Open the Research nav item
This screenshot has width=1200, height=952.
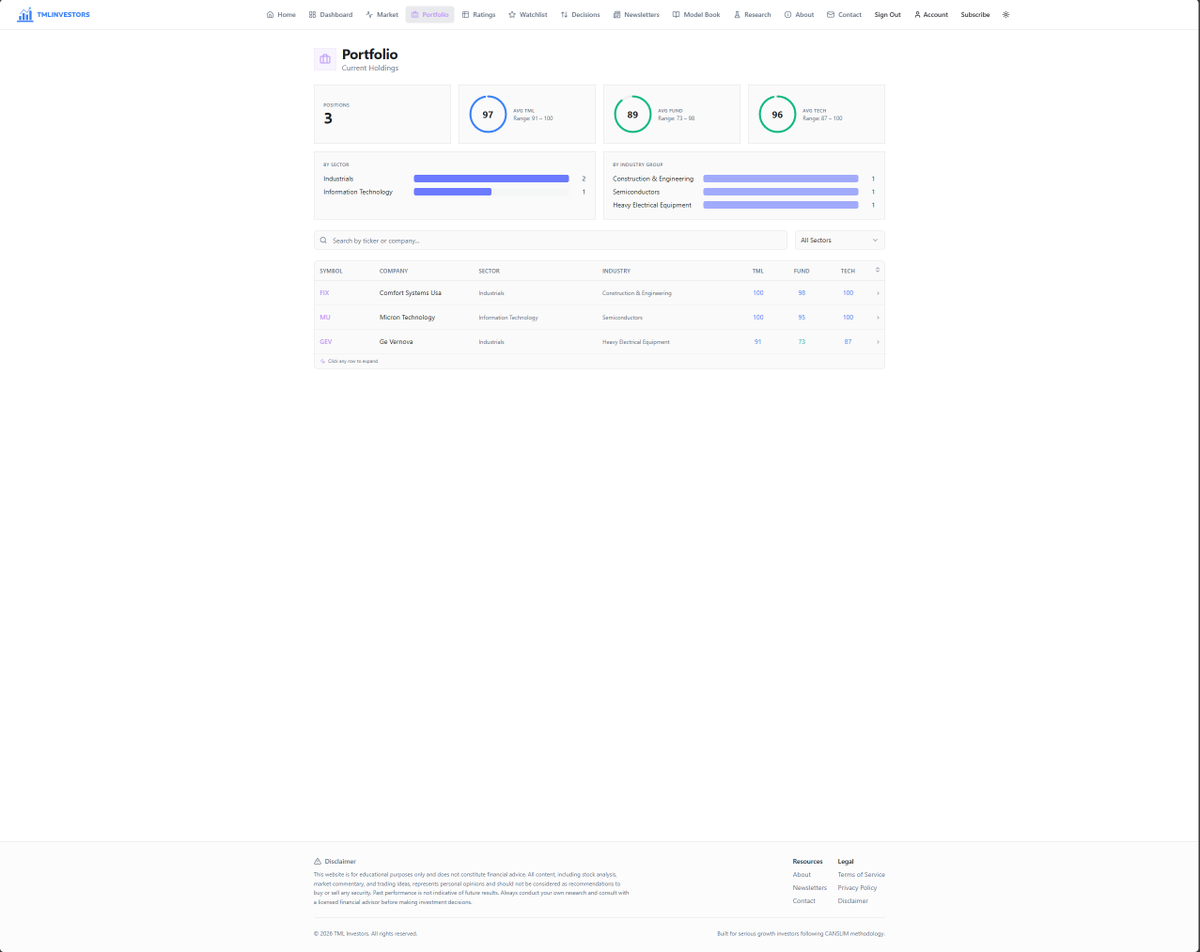point(752,15)
